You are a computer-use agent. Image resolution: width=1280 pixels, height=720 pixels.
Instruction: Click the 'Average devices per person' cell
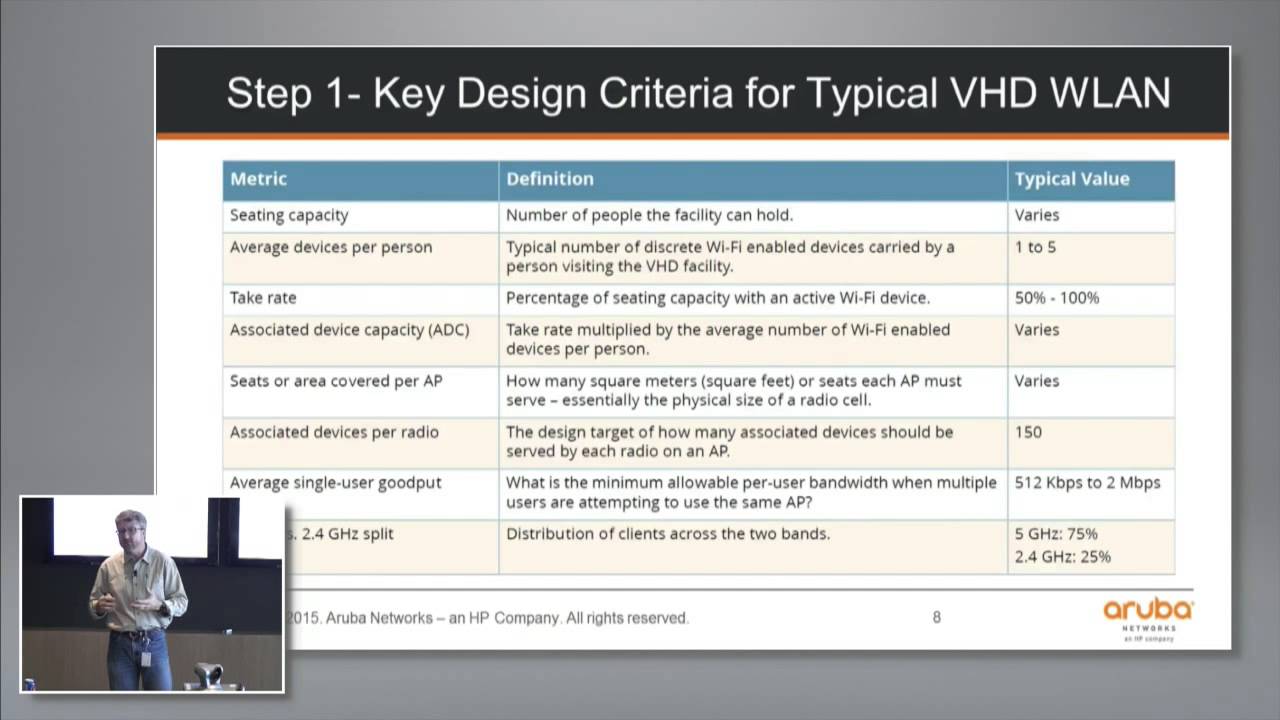click(360, 258)
